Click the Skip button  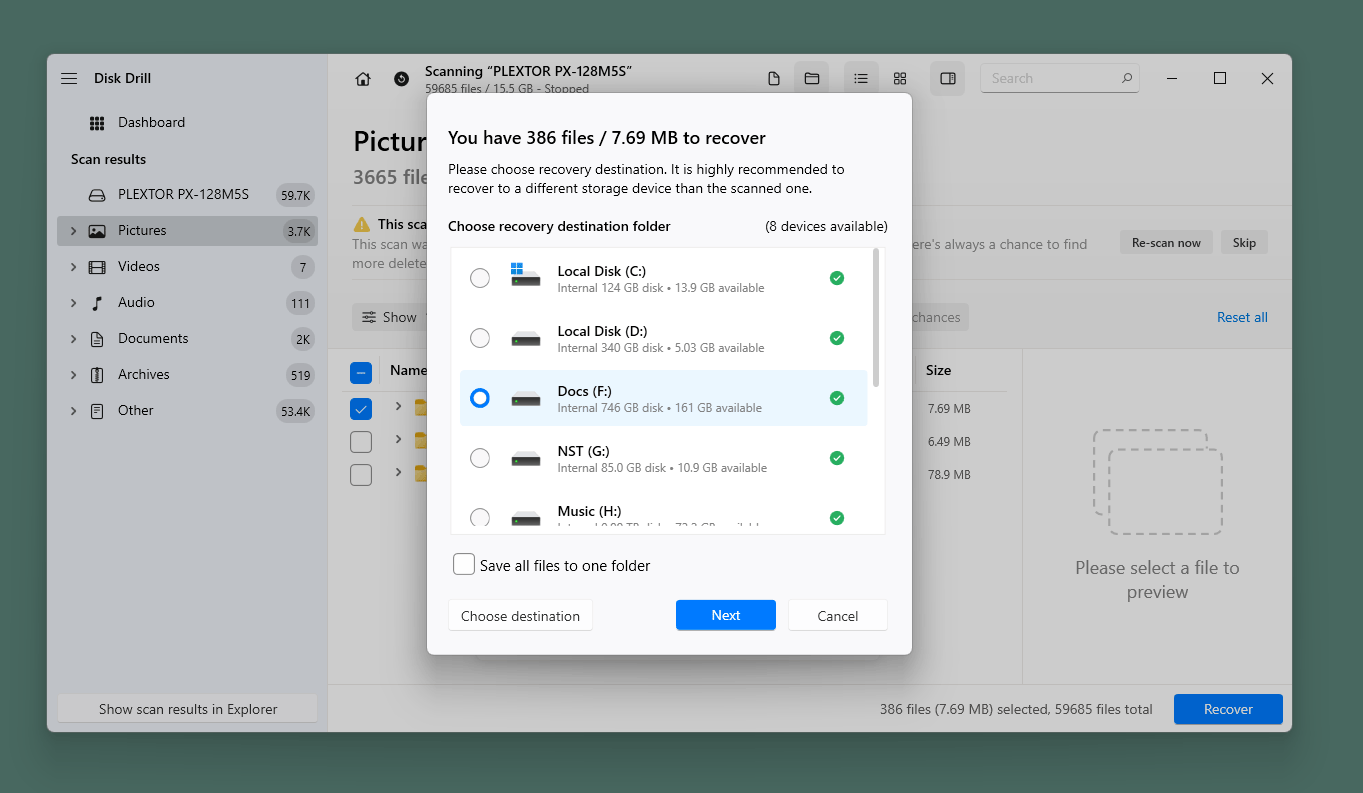coord(1244,242)
